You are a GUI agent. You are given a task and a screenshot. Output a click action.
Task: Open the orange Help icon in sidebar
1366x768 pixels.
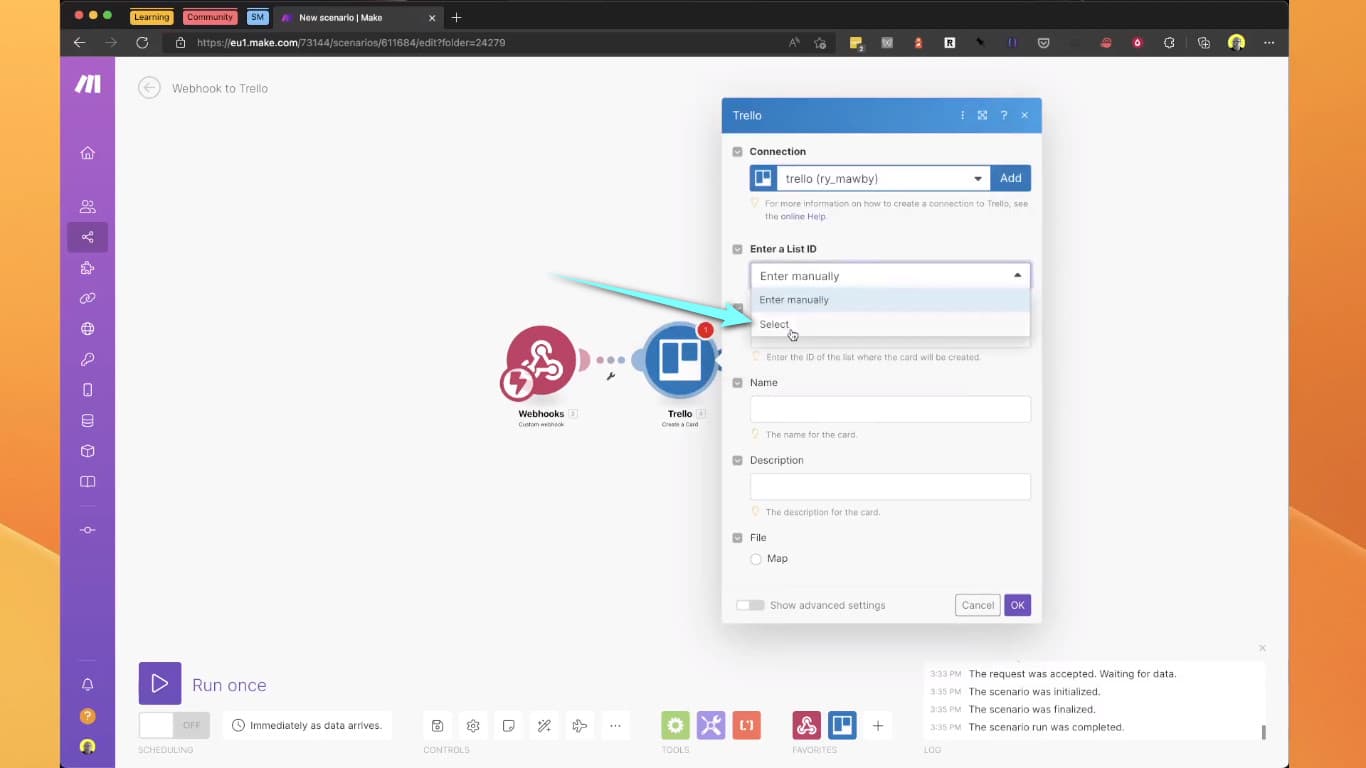(87, 716)
